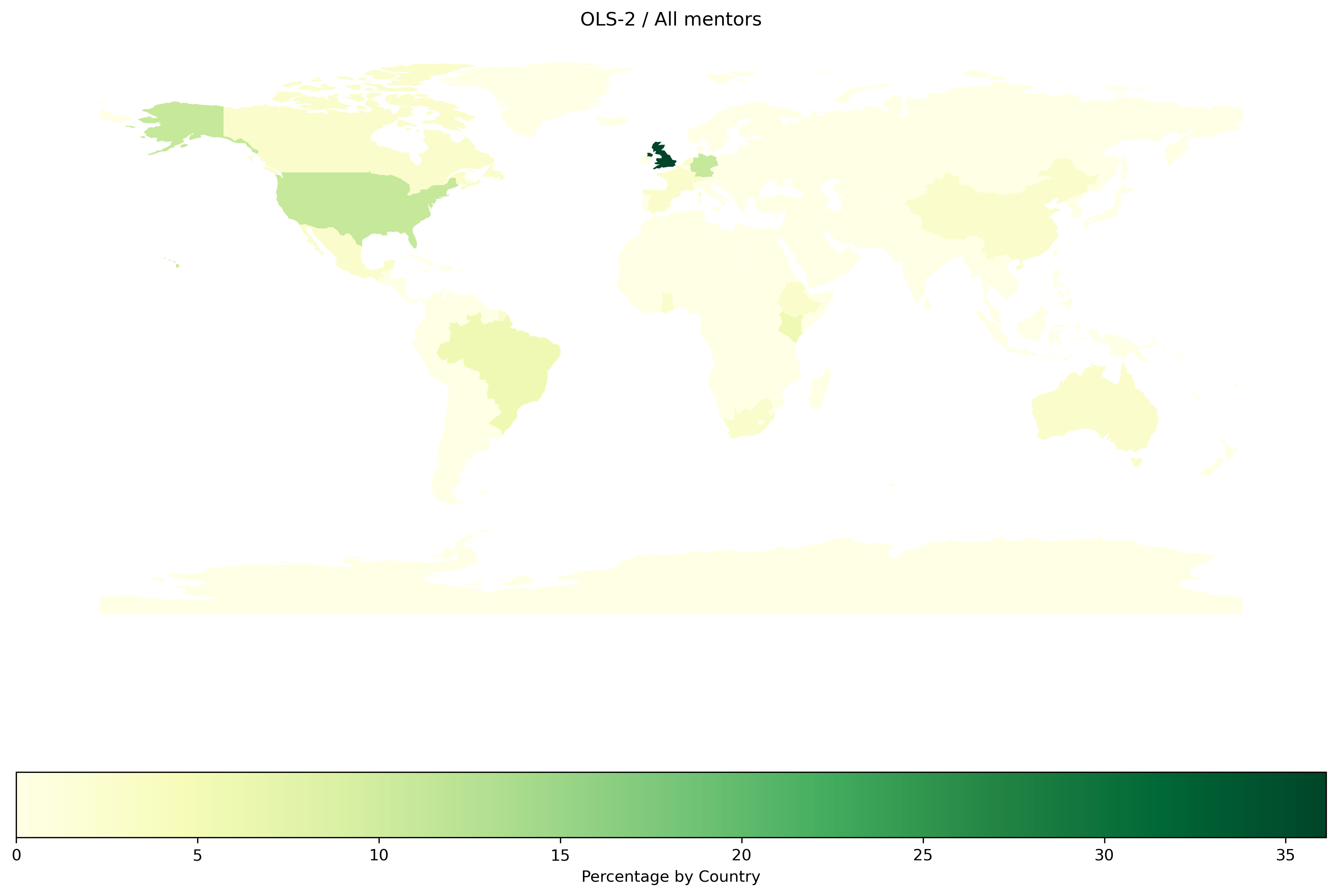This screenshot has width=1337, height=896.
Task: Click the 'Percentage by Country' colorbar label
Action: [x=671, y=876]
